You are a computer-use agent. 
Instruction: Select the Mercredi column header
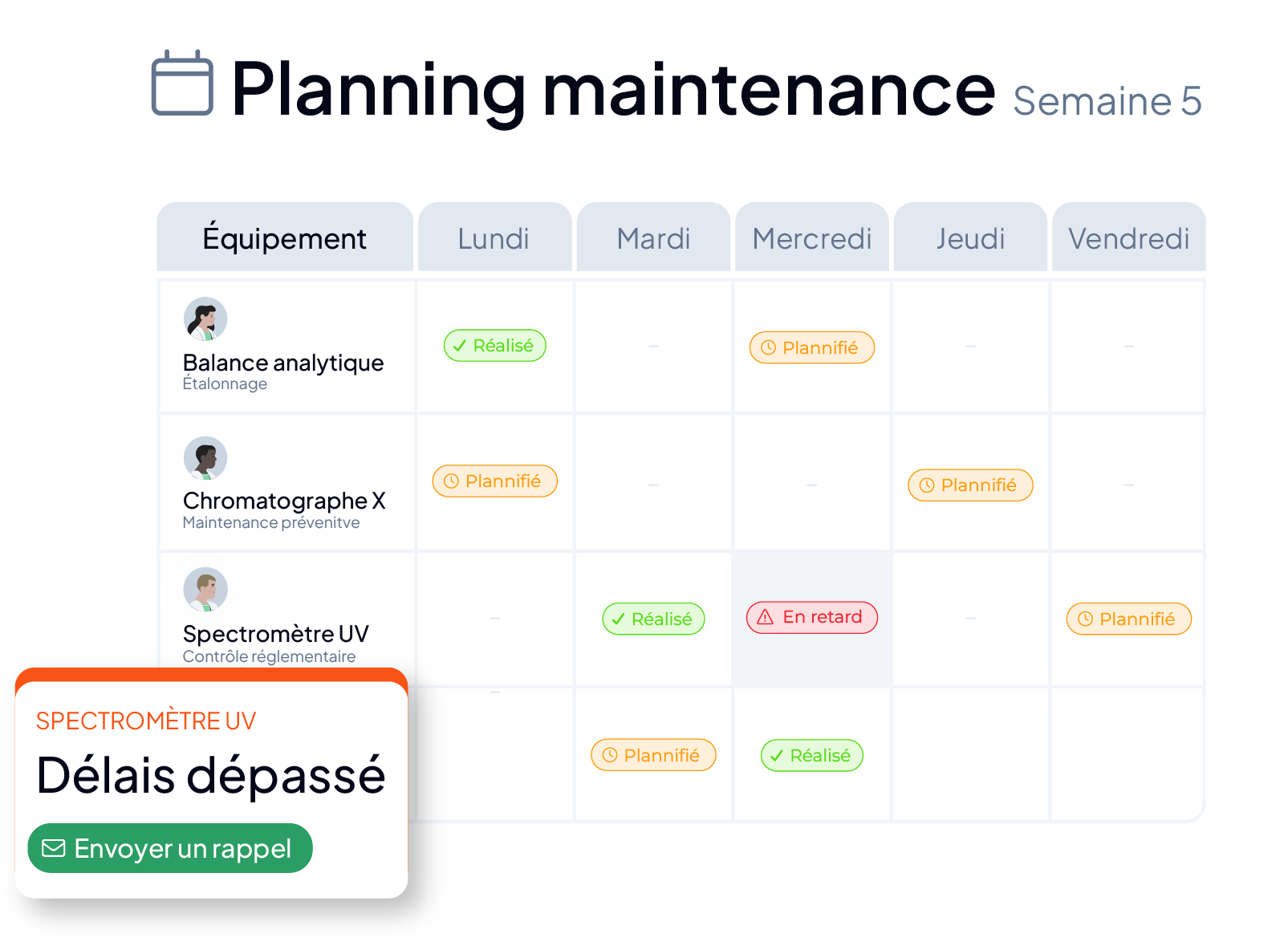[812, 237]
